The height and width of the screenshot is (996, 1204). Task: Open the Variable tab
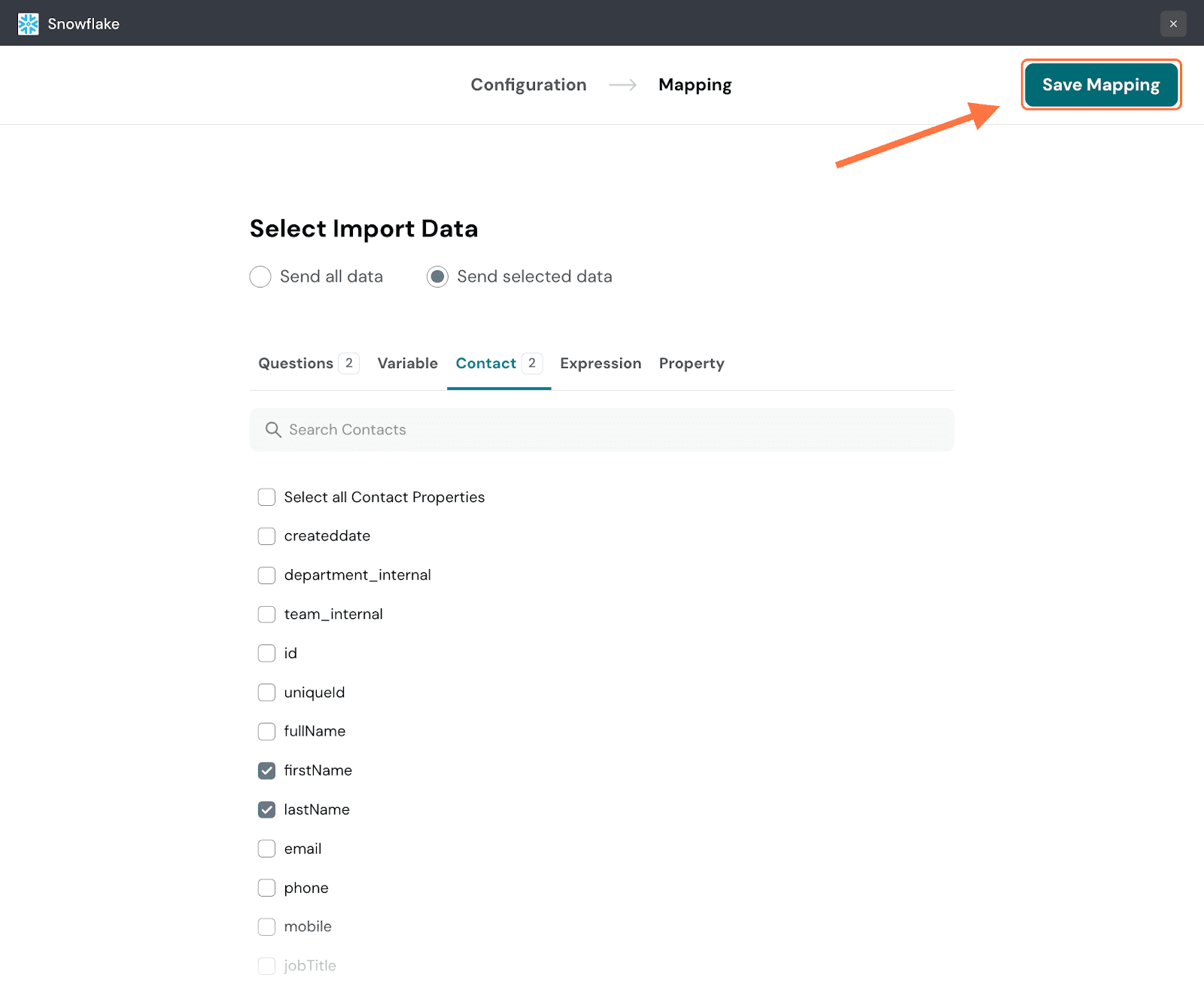coord(407,364)
